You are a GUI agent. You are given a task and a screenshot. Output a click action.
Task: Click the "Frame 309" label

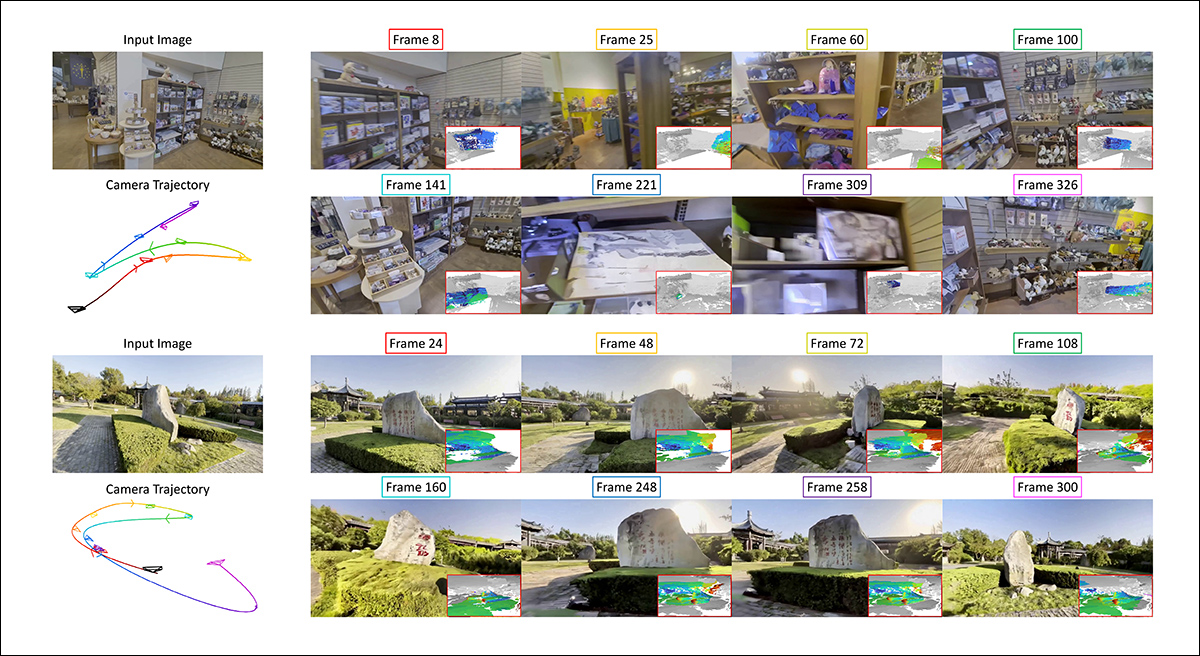click(837, 185)
